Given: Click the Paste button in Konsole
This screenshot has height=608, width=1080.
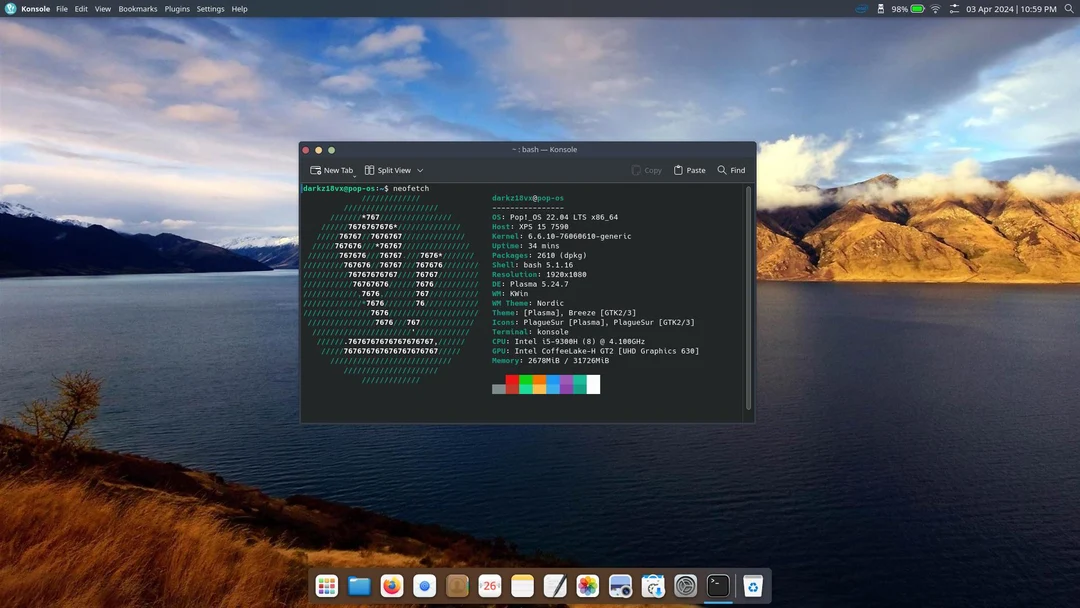Looking at the screenshot, I should [689, 170].
